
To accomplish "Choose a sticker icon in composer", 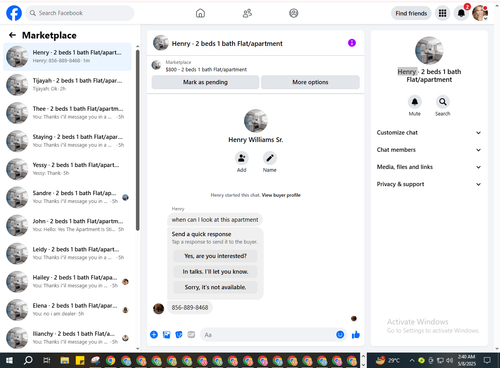I will click(x=179, y=334).
